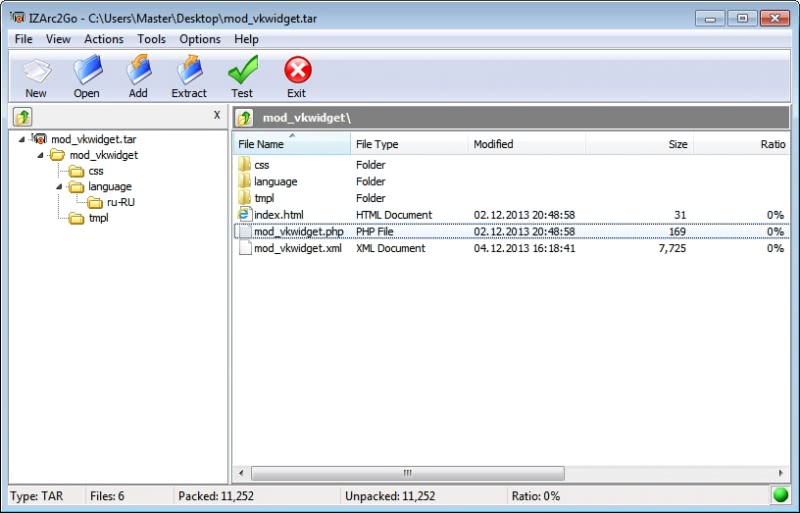Click the 'Ratio: 0%' status bar entry
The width and height of the screenshot is (800, 513).
coord(536,496)
